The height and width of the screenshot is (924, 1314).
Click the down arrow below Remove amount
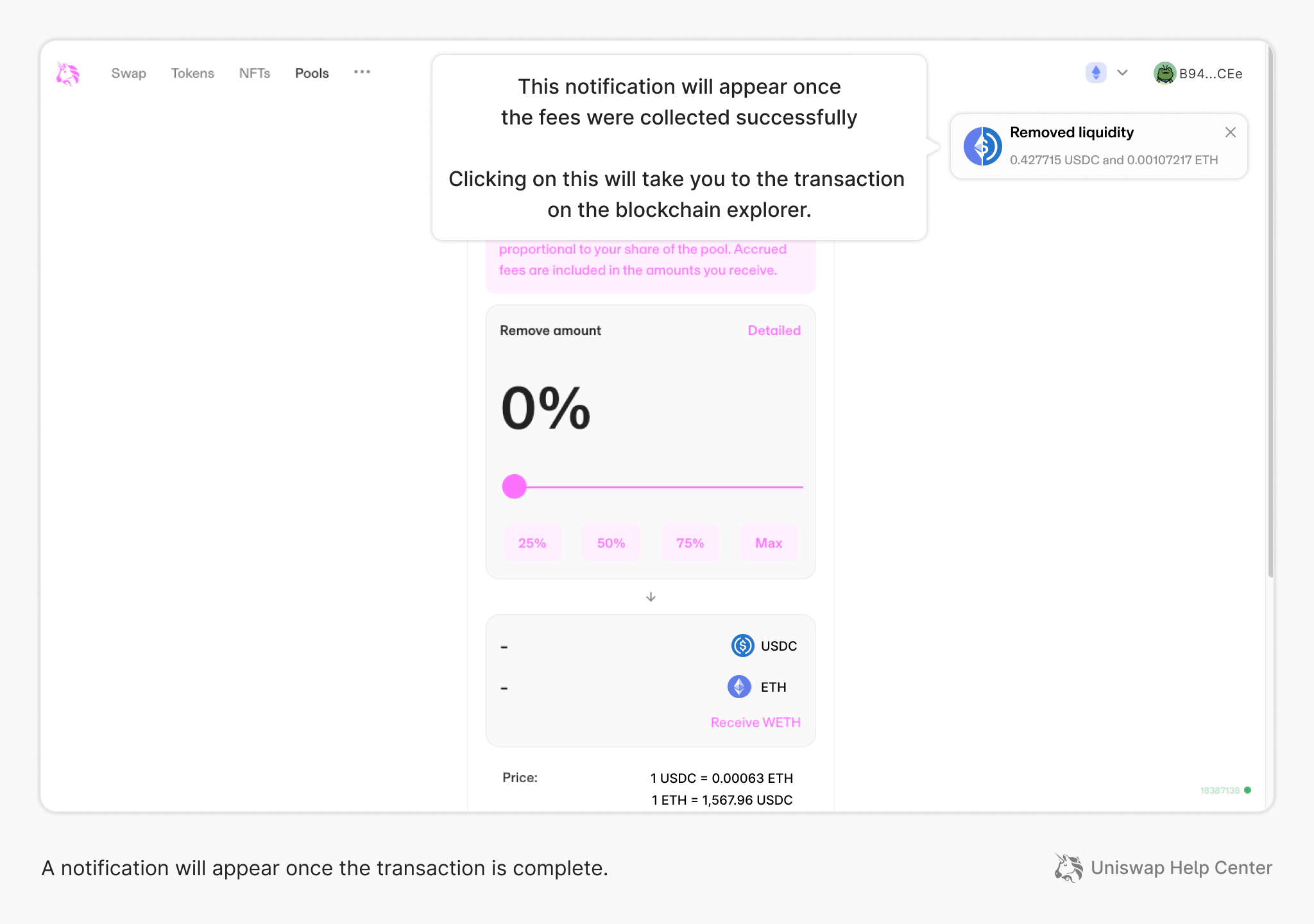[651, 597]
